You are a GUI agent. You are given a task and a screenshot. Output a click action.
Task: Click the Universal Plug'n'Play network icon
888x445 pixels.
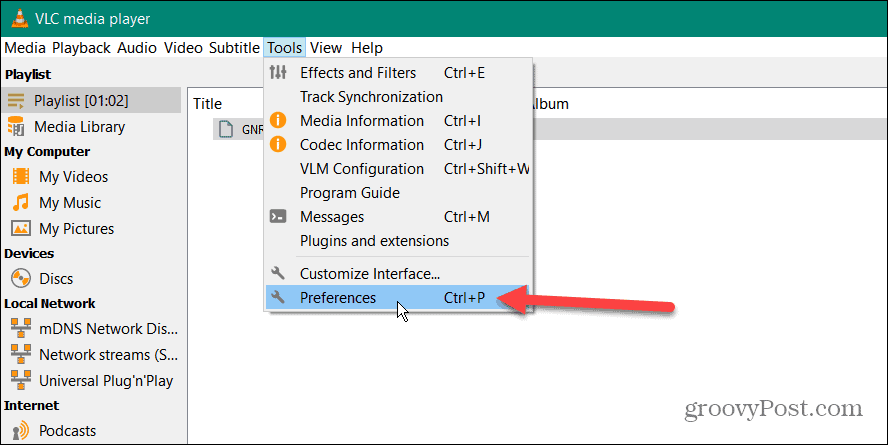(x=21, y=380)
